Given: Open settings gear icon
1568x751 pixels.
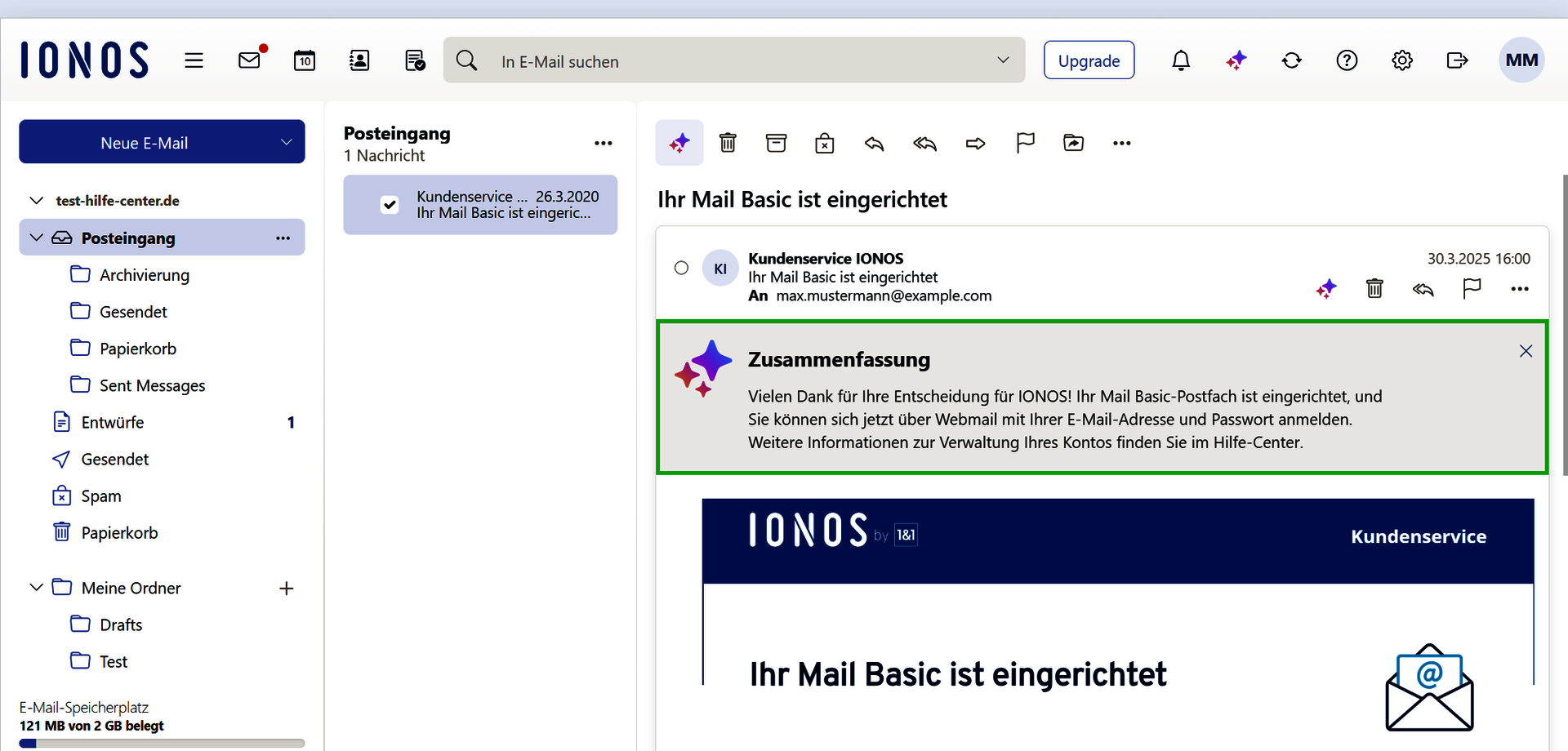Looking at the screenshot, I should 1402,60.
